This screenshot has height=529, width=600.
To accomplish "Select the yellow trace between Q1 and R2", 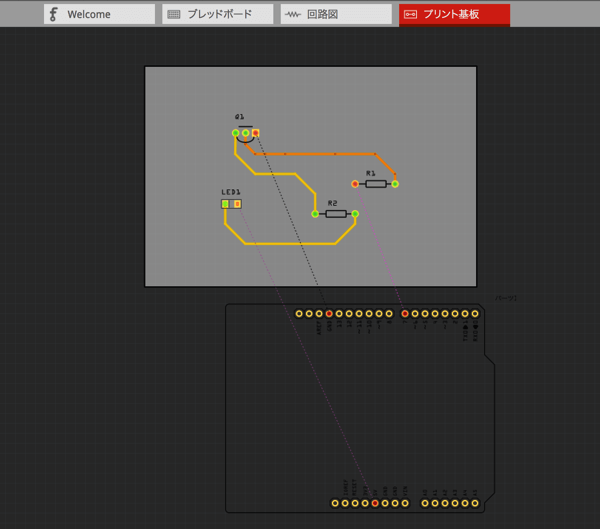I will [x=275, y=174].
